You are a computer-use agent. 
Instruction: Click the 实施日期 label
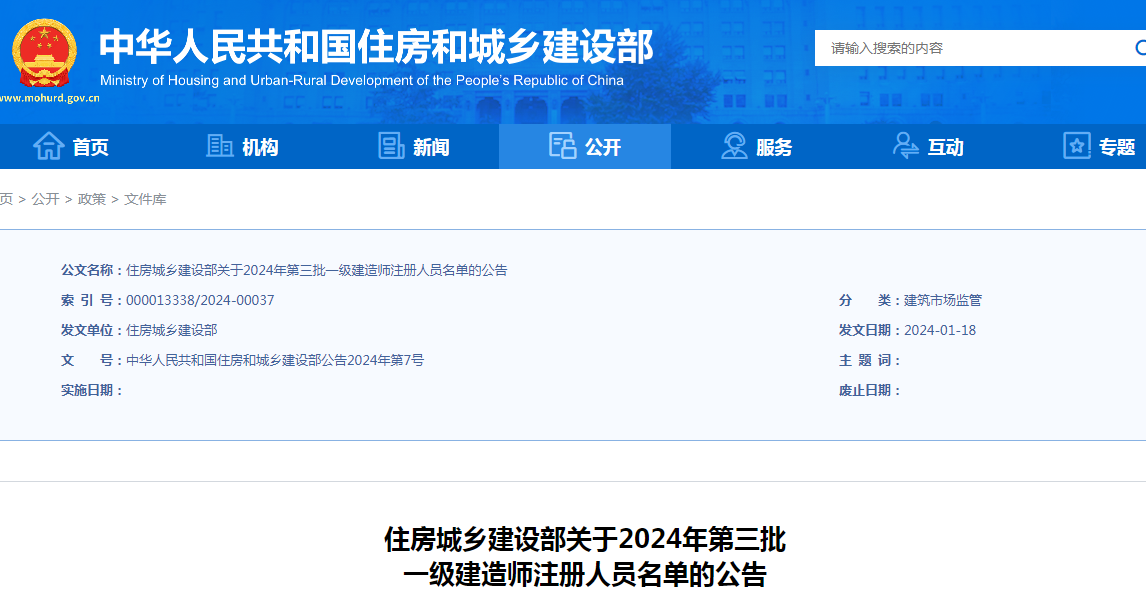click(x=91, y=390)
